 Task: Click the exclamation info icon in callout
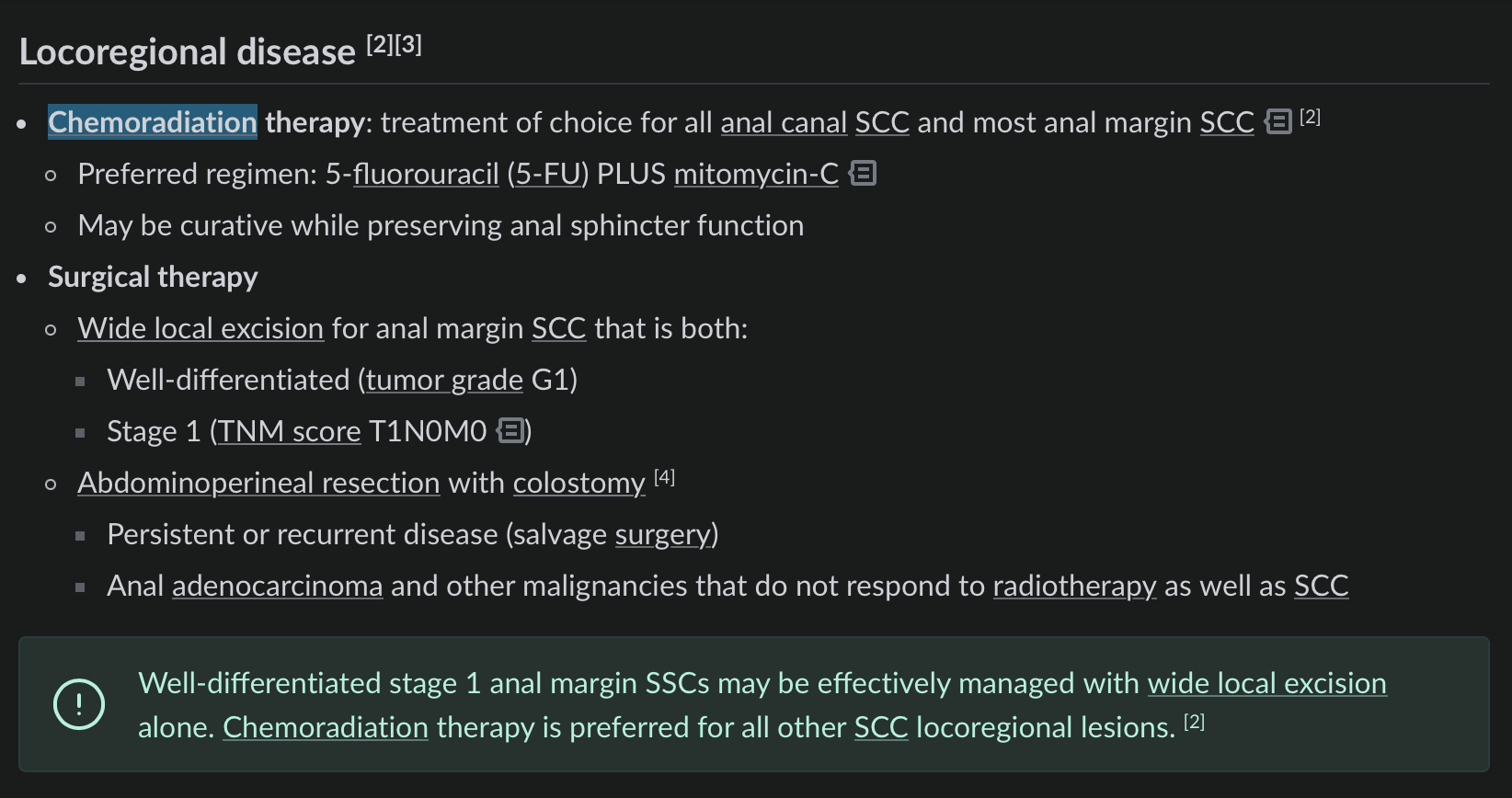point(79,704)
